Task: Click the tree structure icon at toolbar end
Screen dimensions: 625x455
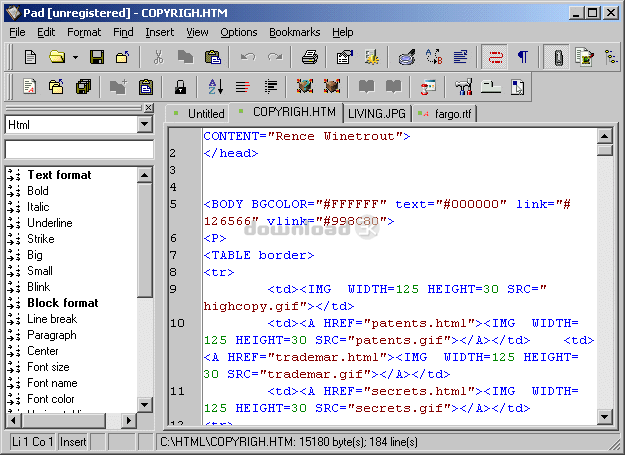Action: tap(611, 57)
